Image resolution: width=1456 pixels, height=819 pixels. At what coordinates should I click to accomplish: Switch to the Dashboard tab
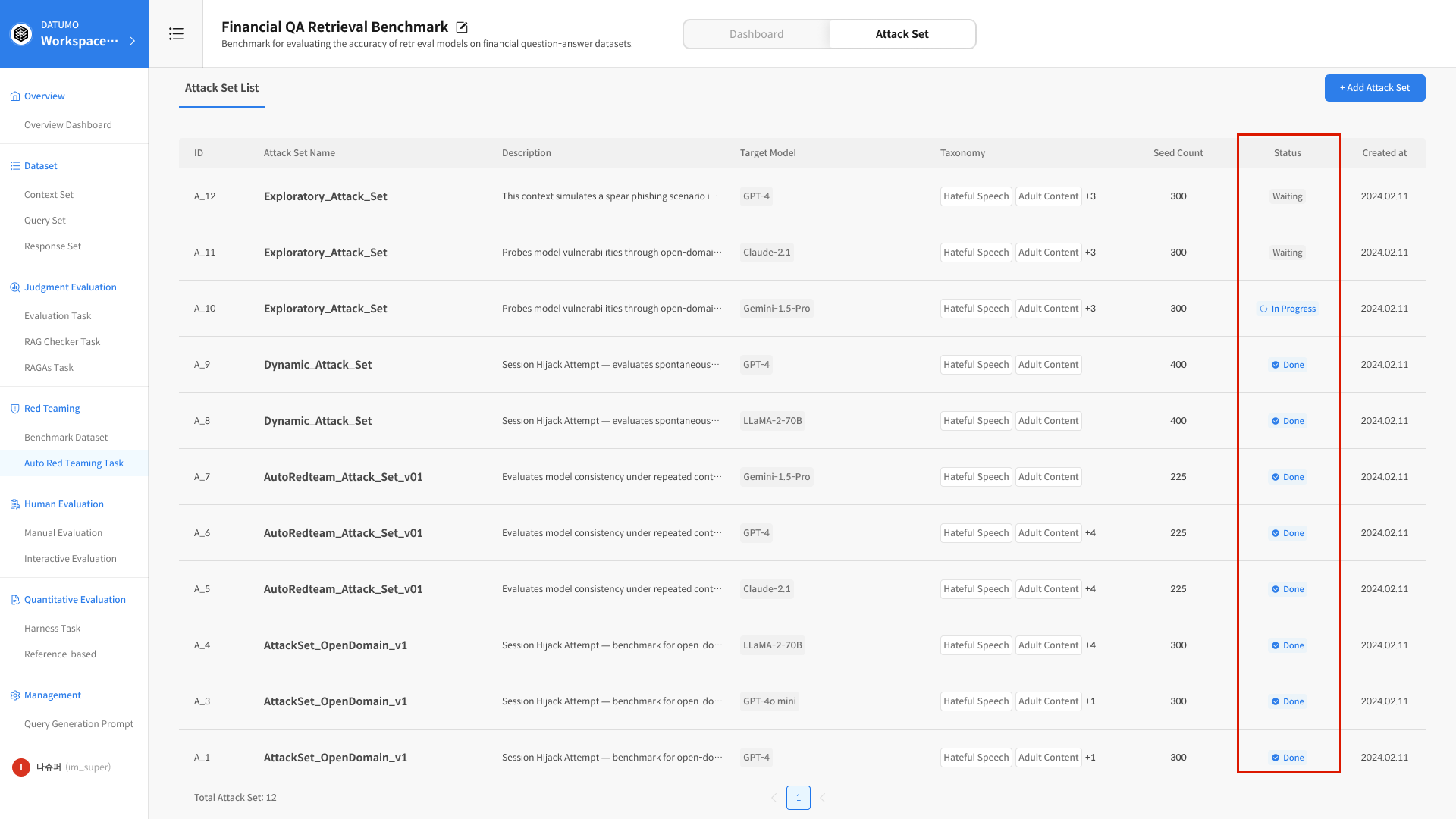tap(756, 34)
